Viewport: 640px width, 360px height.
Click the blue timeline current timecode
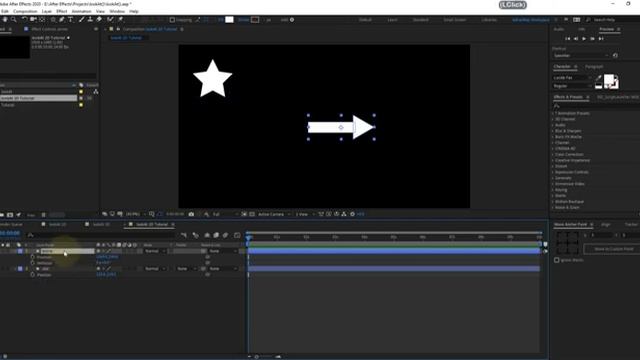10,233
